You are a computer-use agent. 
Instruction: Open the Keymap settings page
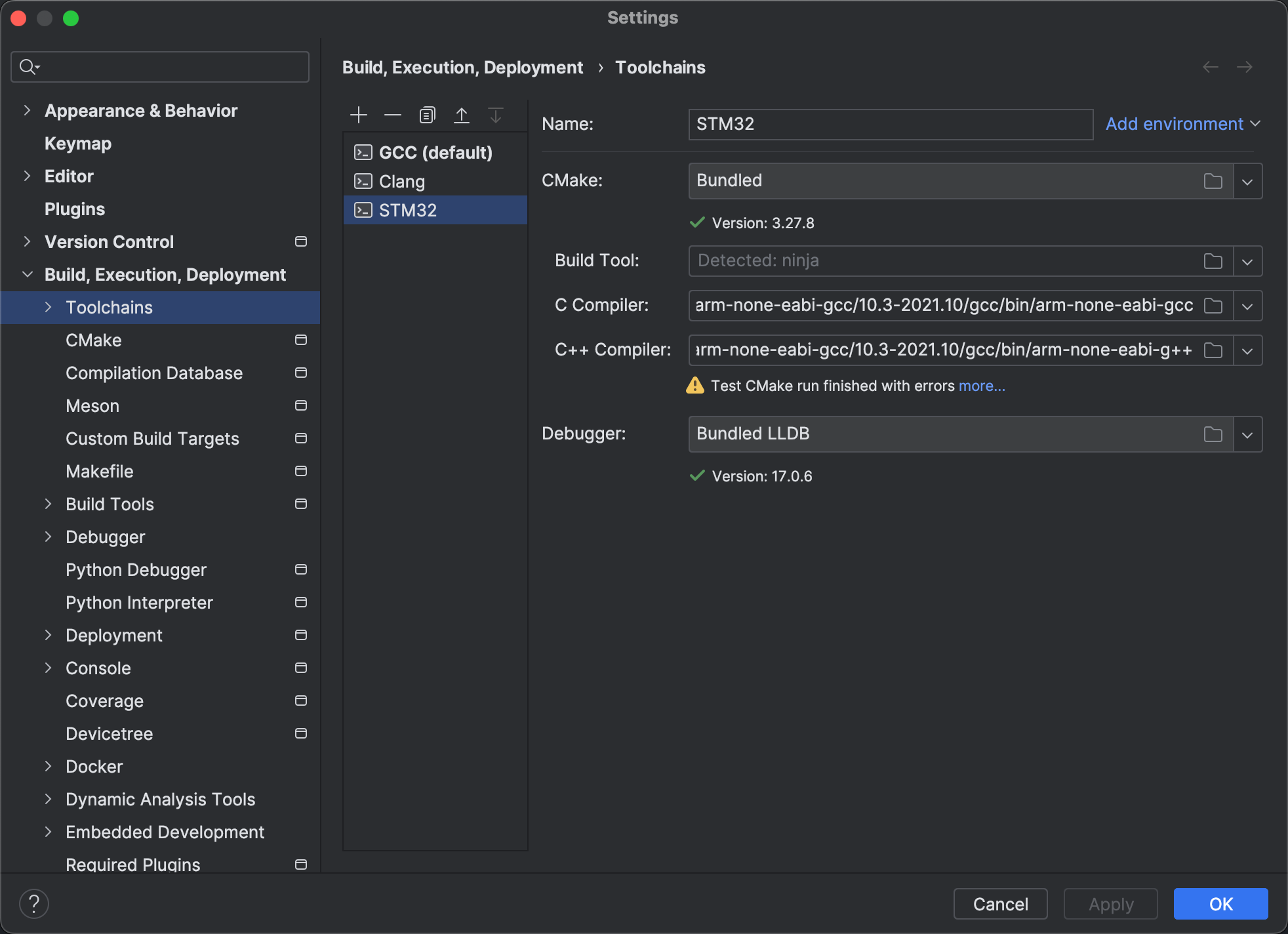click(x=78, y=143)
